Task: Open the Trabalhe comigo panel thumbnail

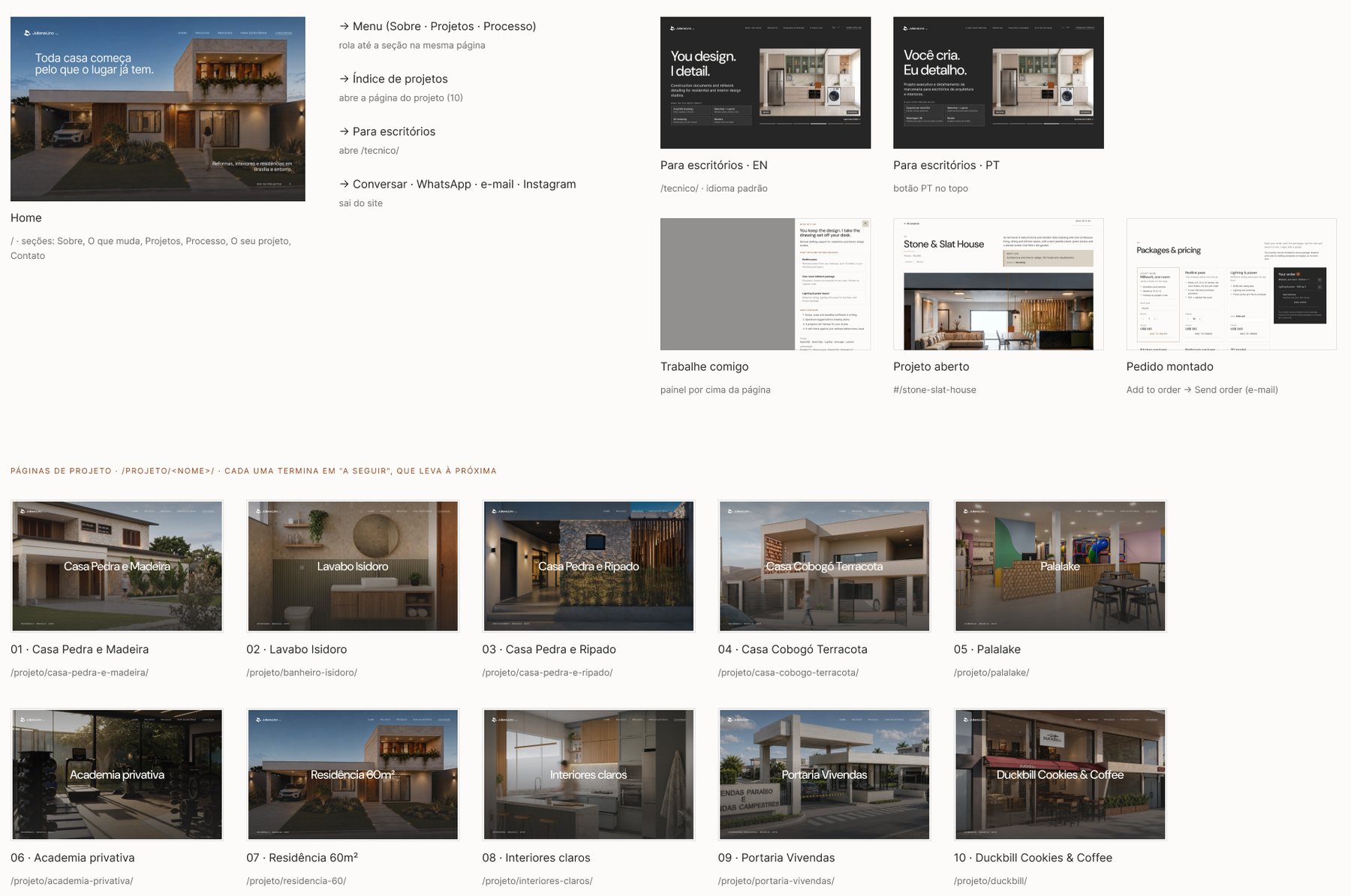Action: pos(766,284)
